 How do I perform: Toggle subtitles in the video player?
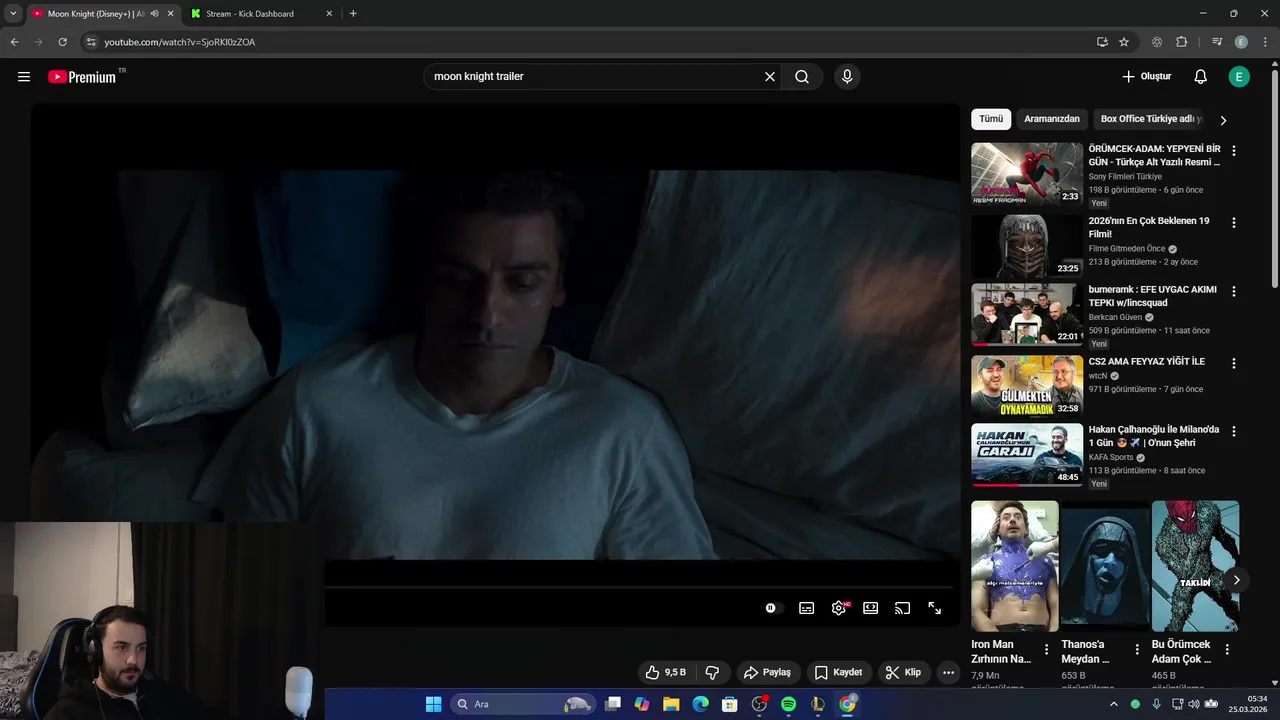807,608
